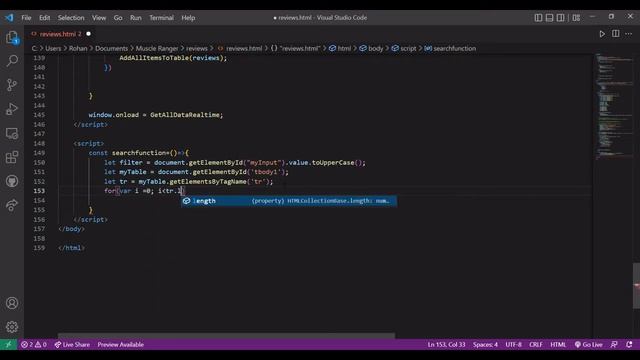640x360 pixels.
Task: Change file encoding via UTF-8
Action: (x=513, y=344)
